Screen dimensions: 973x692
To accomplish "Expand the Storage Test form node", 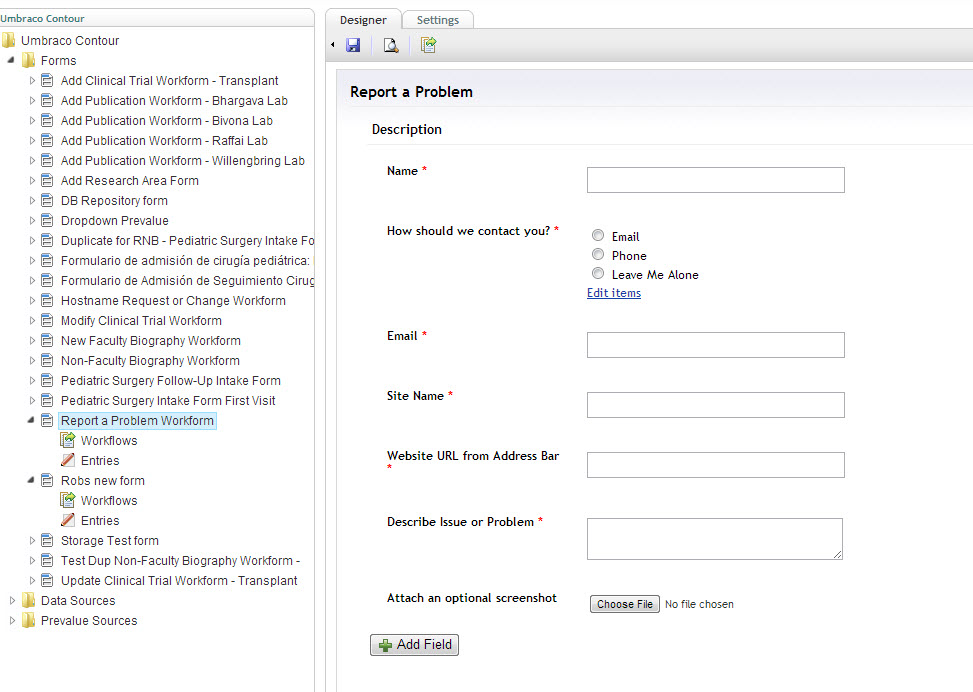I will tap(32, 541).
